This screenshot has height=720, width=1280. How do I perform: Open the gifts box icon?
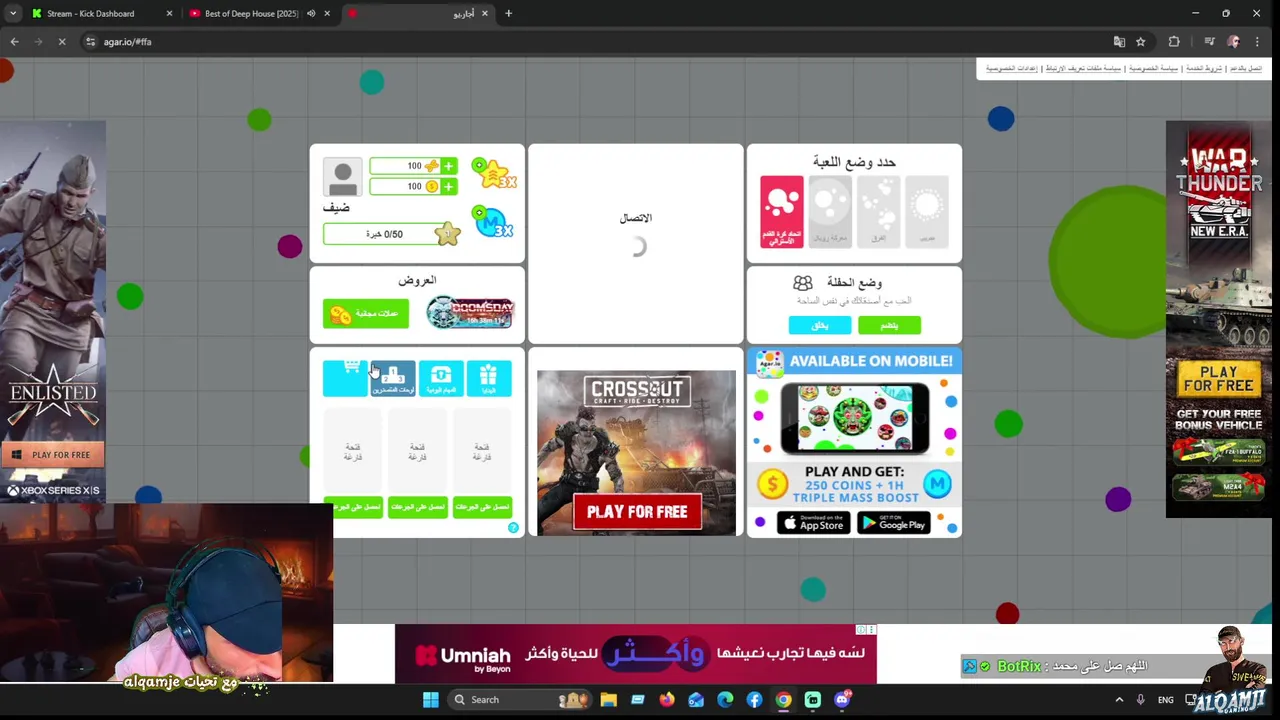click(488, 378)
